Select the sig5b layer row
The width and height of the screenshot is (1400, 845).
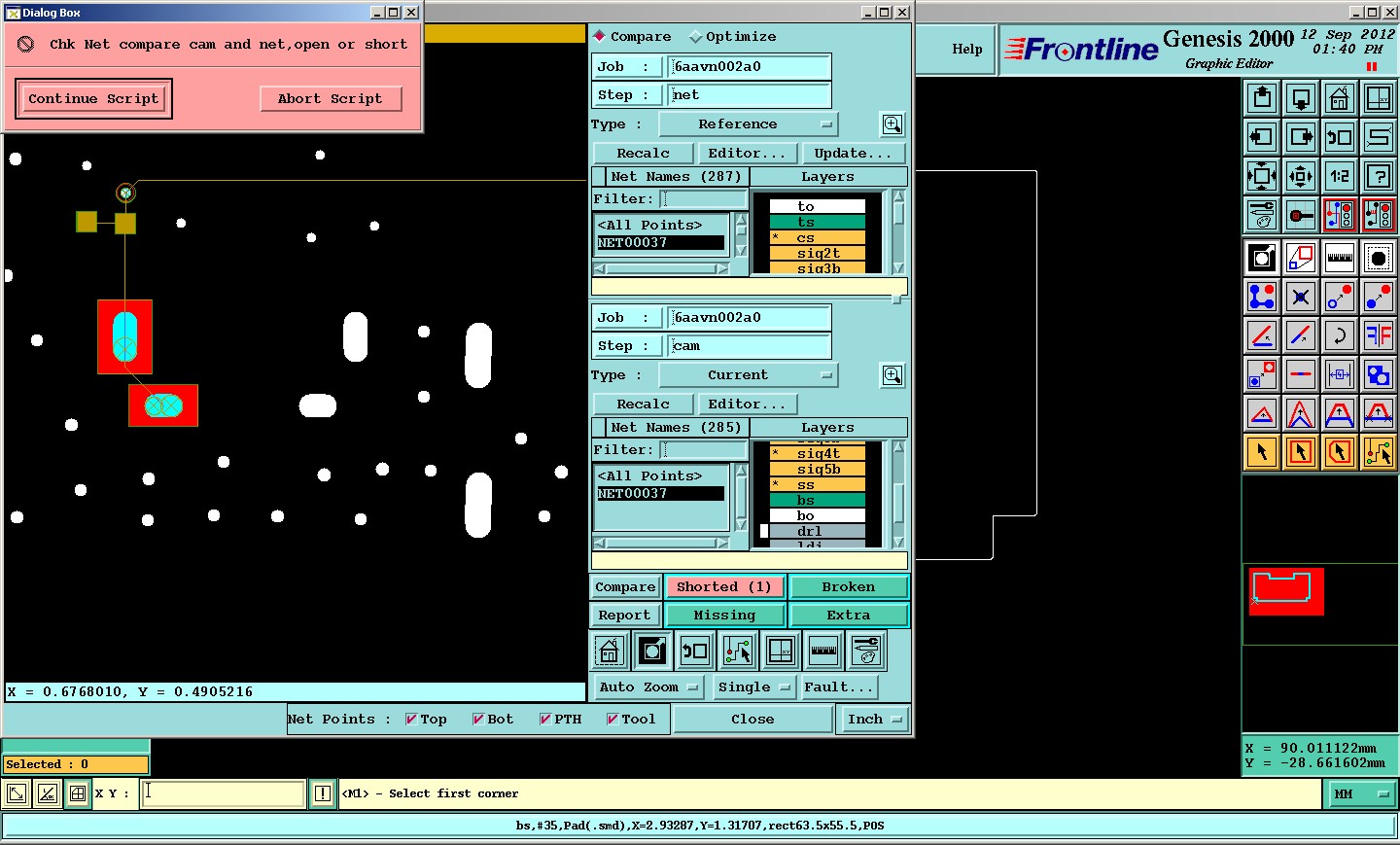pyautogui.click(x=818, y=469)
